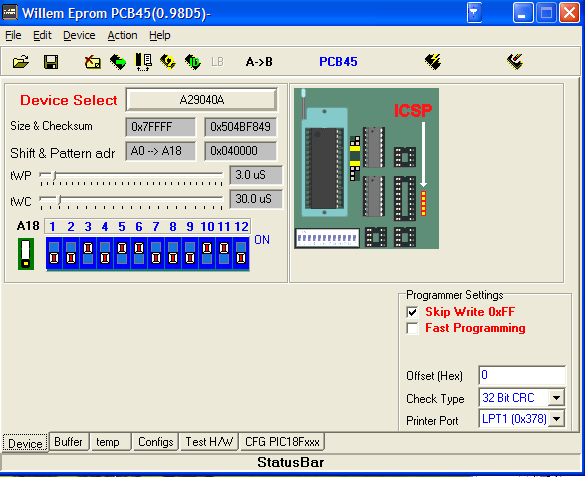Open the Printer Port dropdown

pyautogui.click(x=556, y=419)
